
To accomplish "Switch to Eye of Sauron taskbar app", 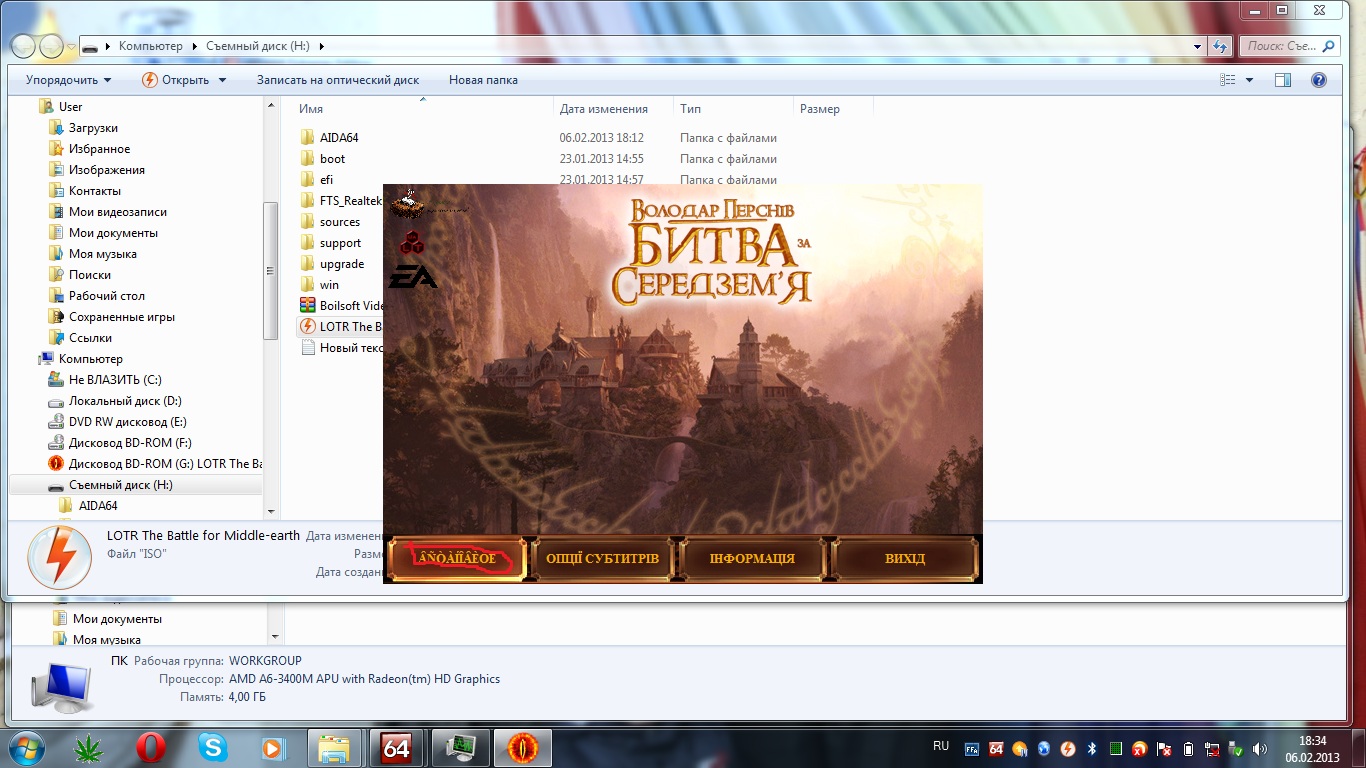I will tap(523, 747).
